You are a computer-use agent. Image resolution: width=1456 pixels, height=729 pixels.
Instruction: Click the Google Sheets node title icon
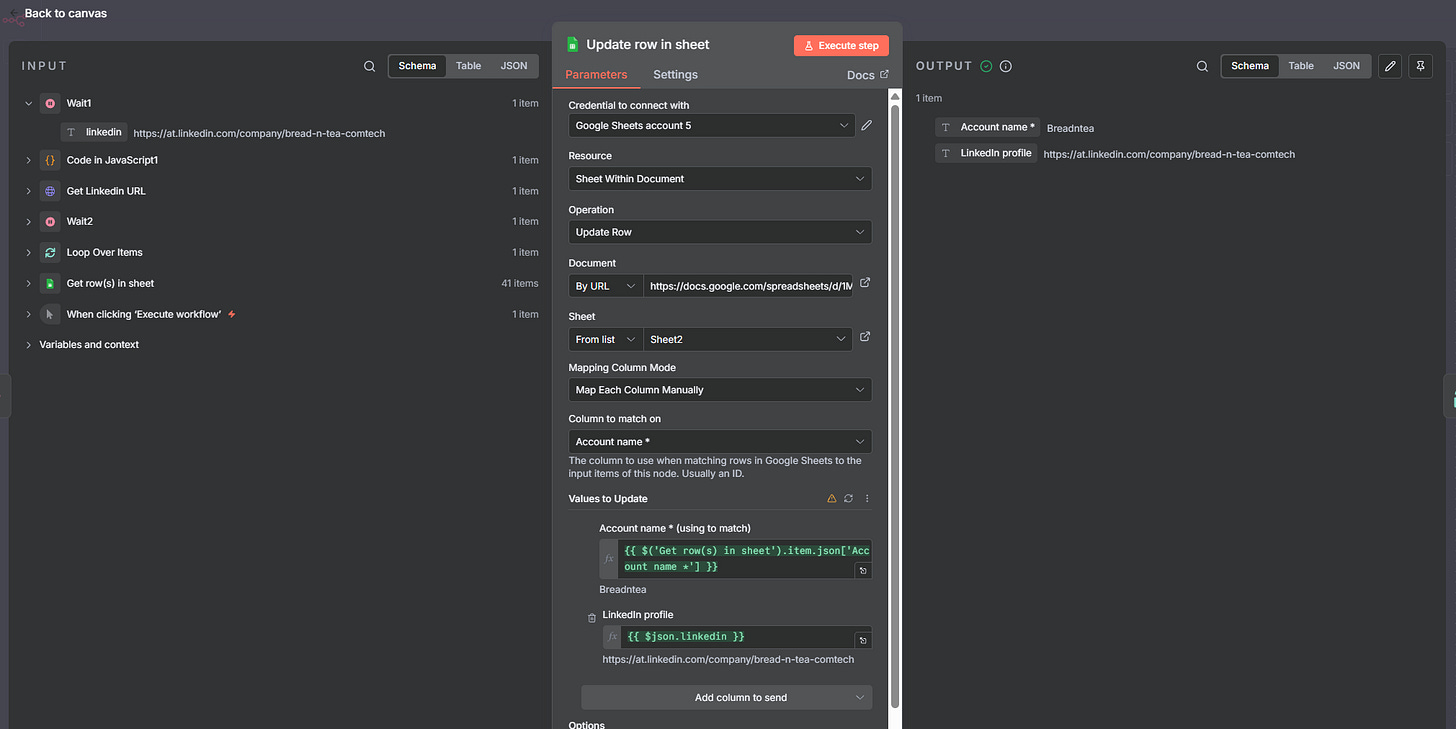pos(573,44)
